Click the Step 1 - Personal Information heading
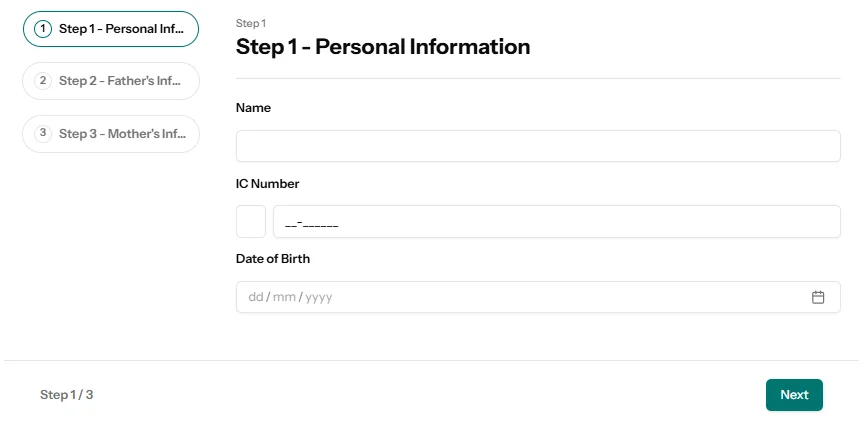The height and width of the screenshot is (439, 865). (x=383, y=46)
